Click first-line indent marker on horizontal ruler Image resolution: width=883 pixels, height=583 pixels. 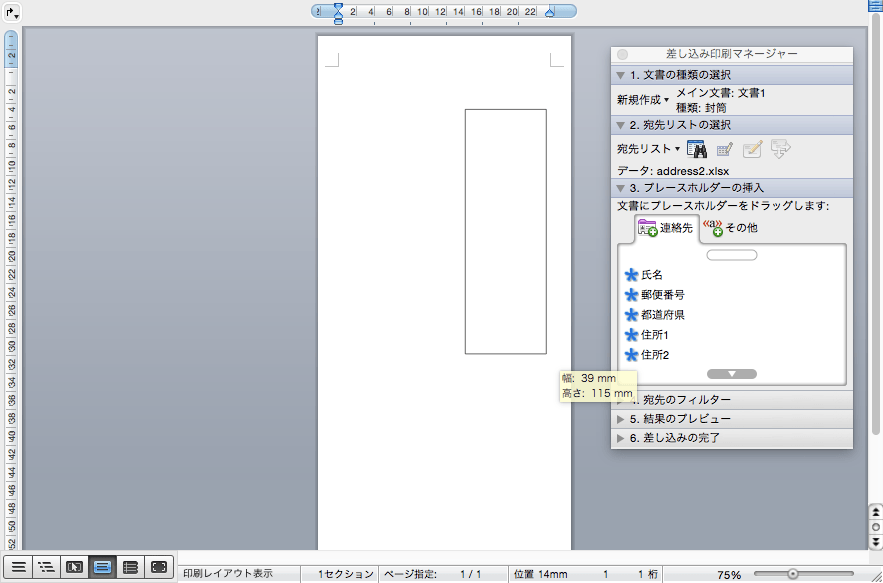(338, 7)
